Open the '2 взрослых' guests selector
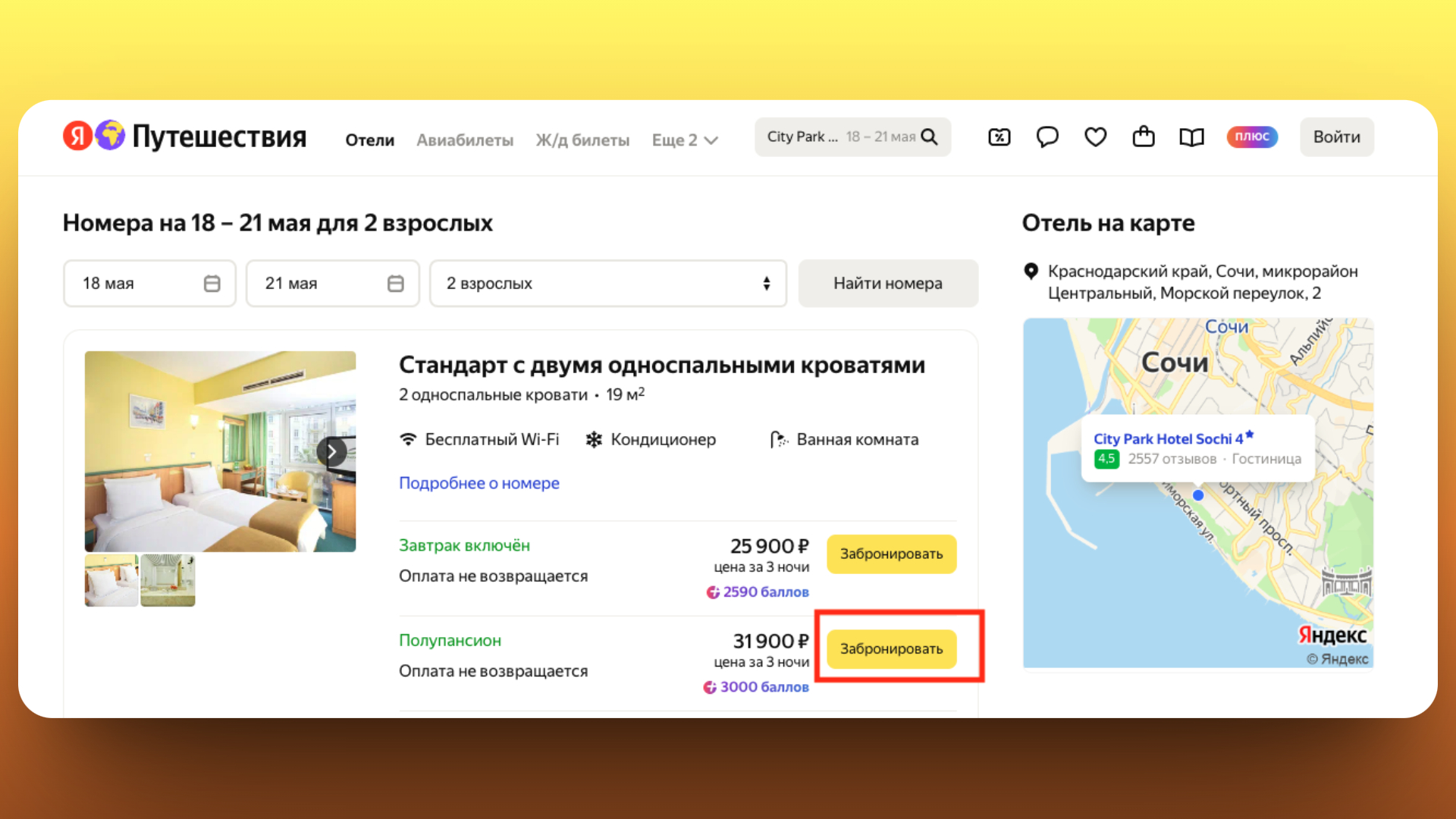This screenshot has width=1456, height=819. pyautogui.click(x=607, y=283)
